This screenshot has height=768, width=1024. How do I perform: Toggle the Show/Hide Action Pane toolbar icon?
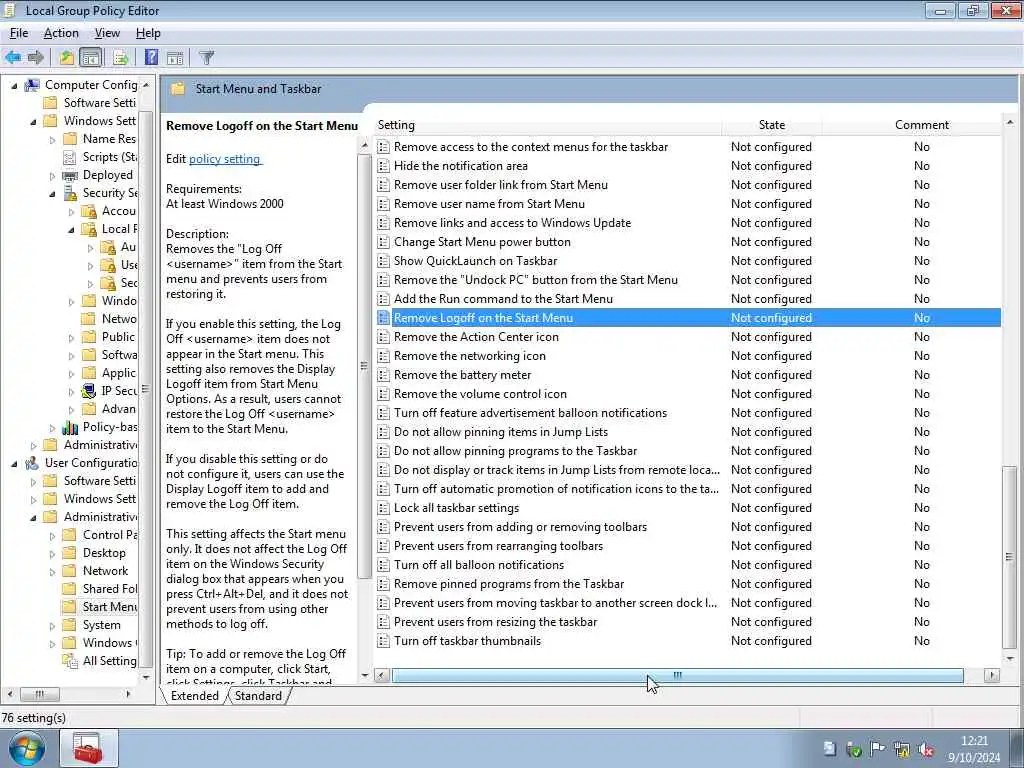click(x=175, y=57)
